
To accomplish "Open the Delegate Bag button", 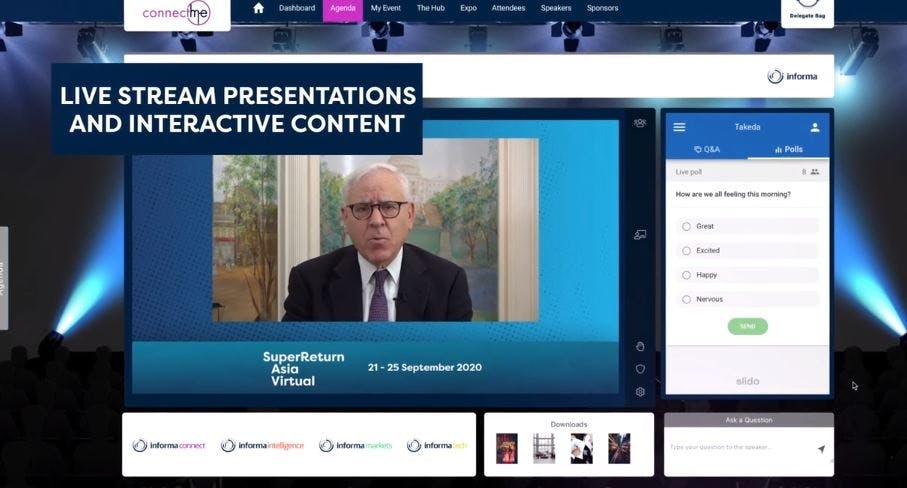I will [x=807, y=12].
